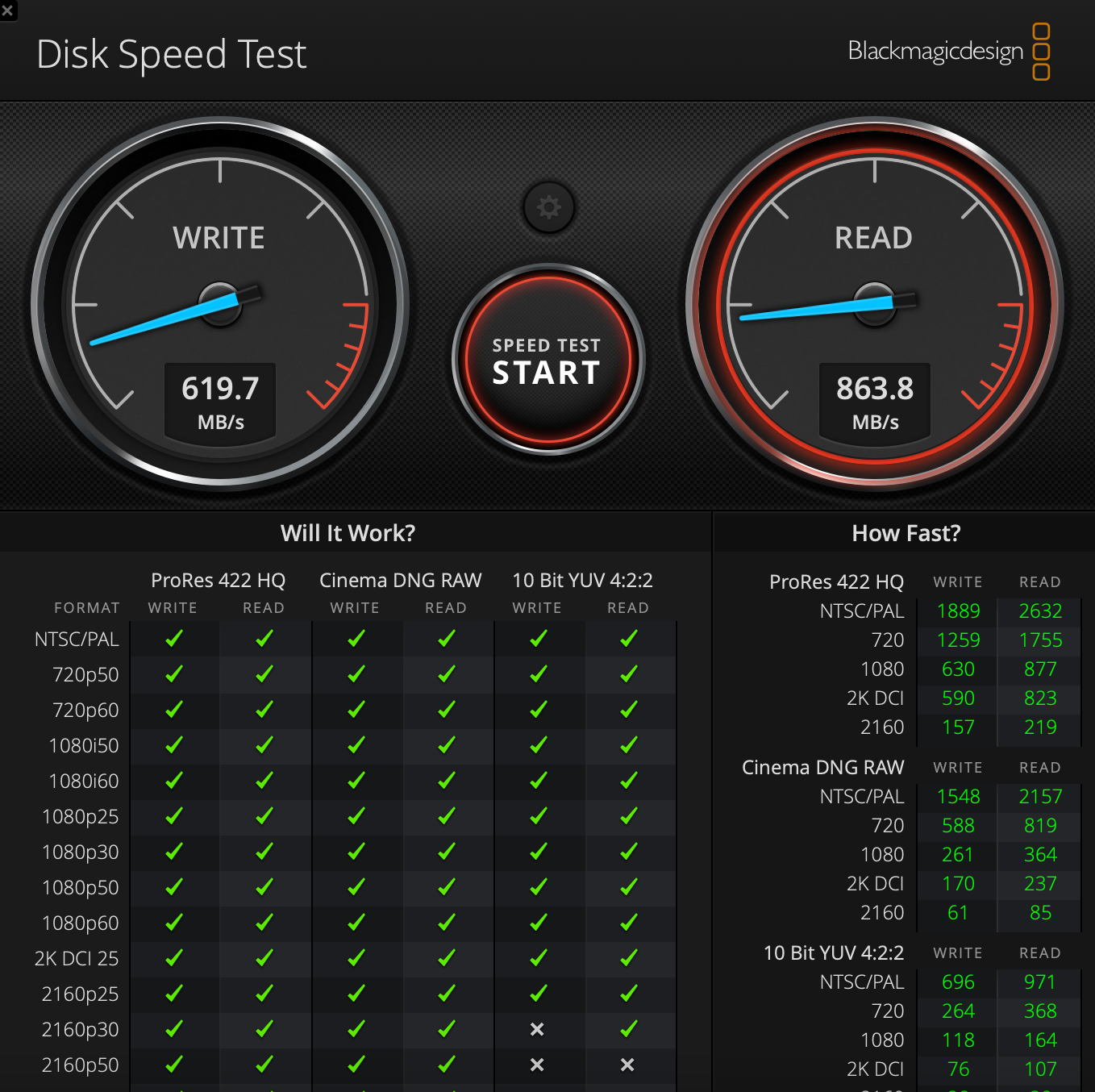This screenshot has height=1092, width=1095.
Task: Click the red scale arc on the READ dial
Action: point(1006,355)
